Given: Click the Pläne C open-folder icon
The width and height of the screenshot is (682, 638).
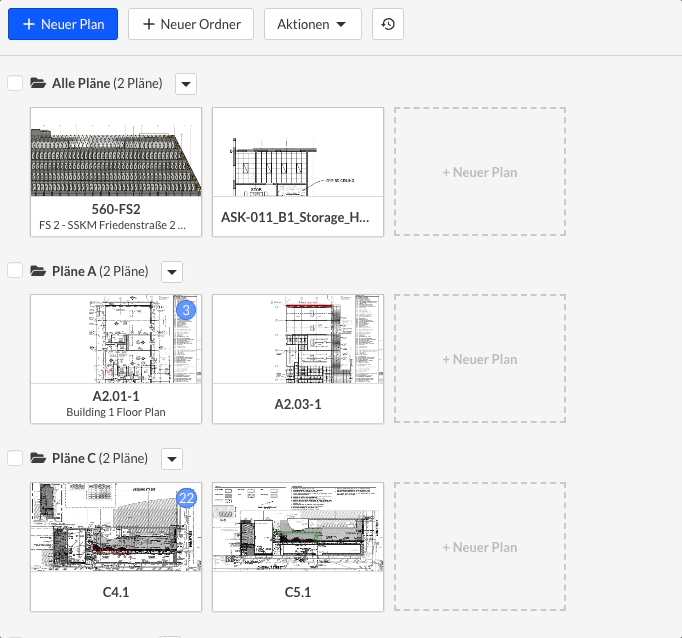Looking at the screenshot, I should [38, 458].
